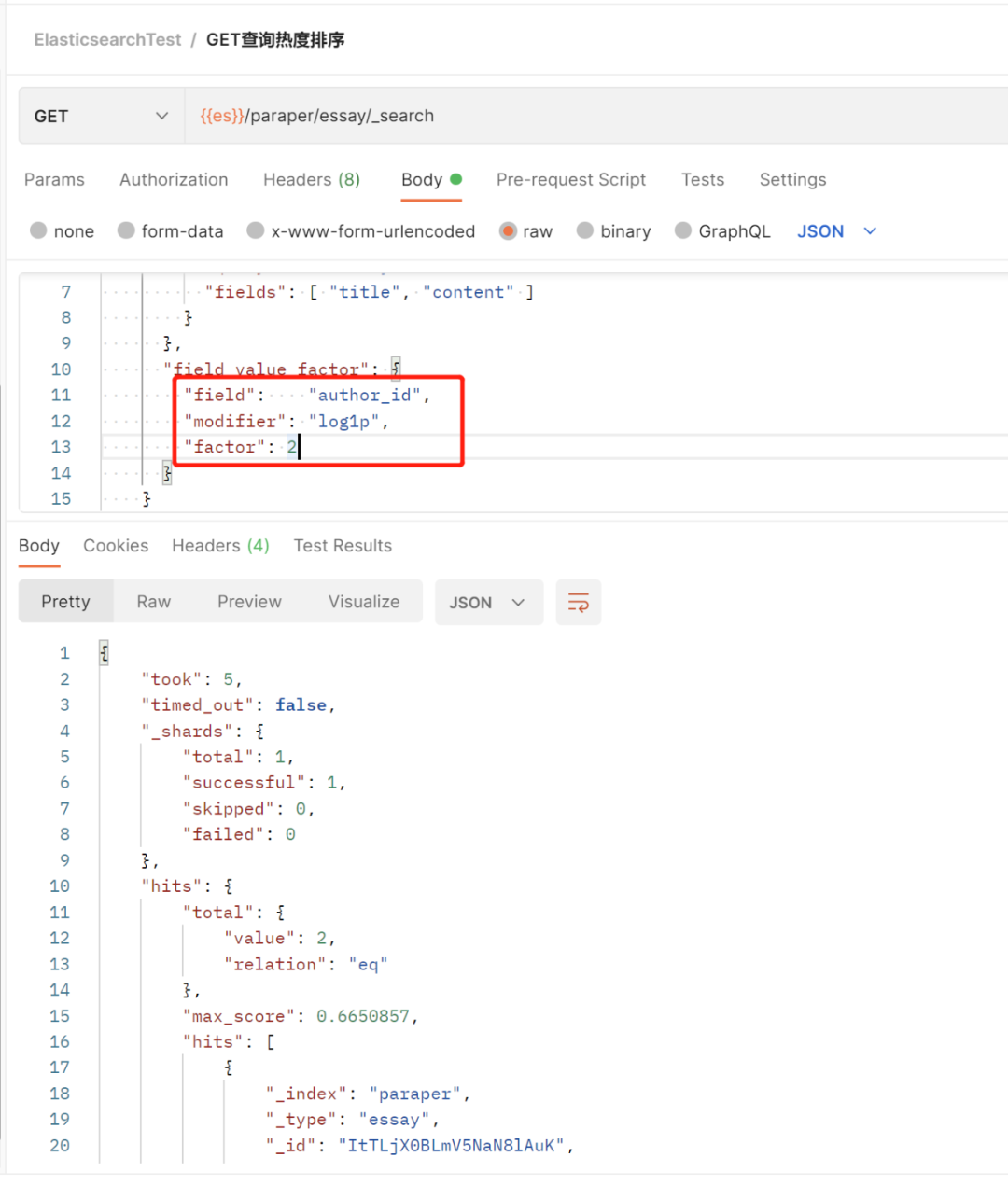The image size is (1008, 1199).
Task: Switch to the Authorization tab
Action: coord(174,179)
